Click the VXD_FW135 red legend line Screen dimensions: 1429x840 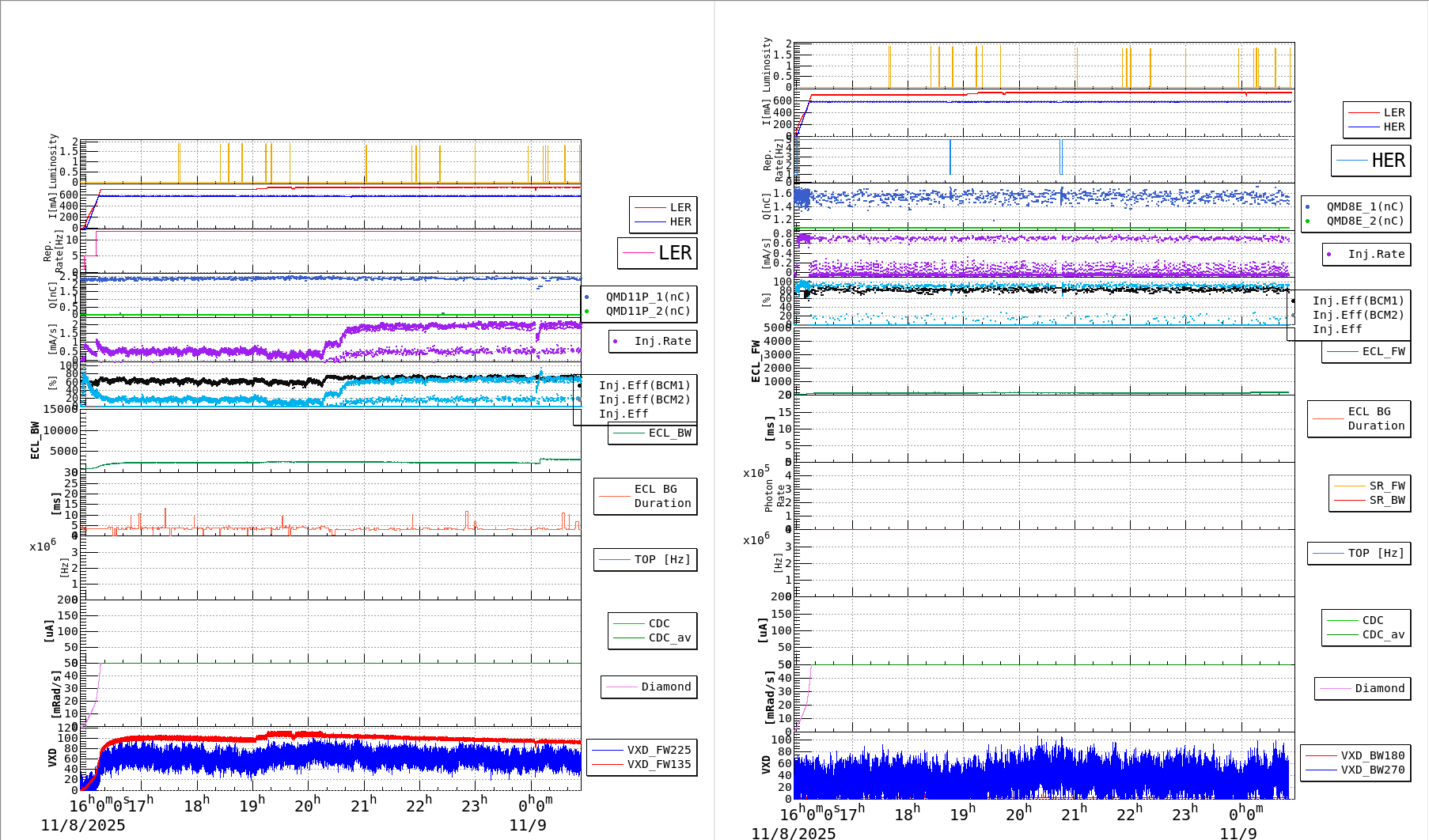(608, 764)
